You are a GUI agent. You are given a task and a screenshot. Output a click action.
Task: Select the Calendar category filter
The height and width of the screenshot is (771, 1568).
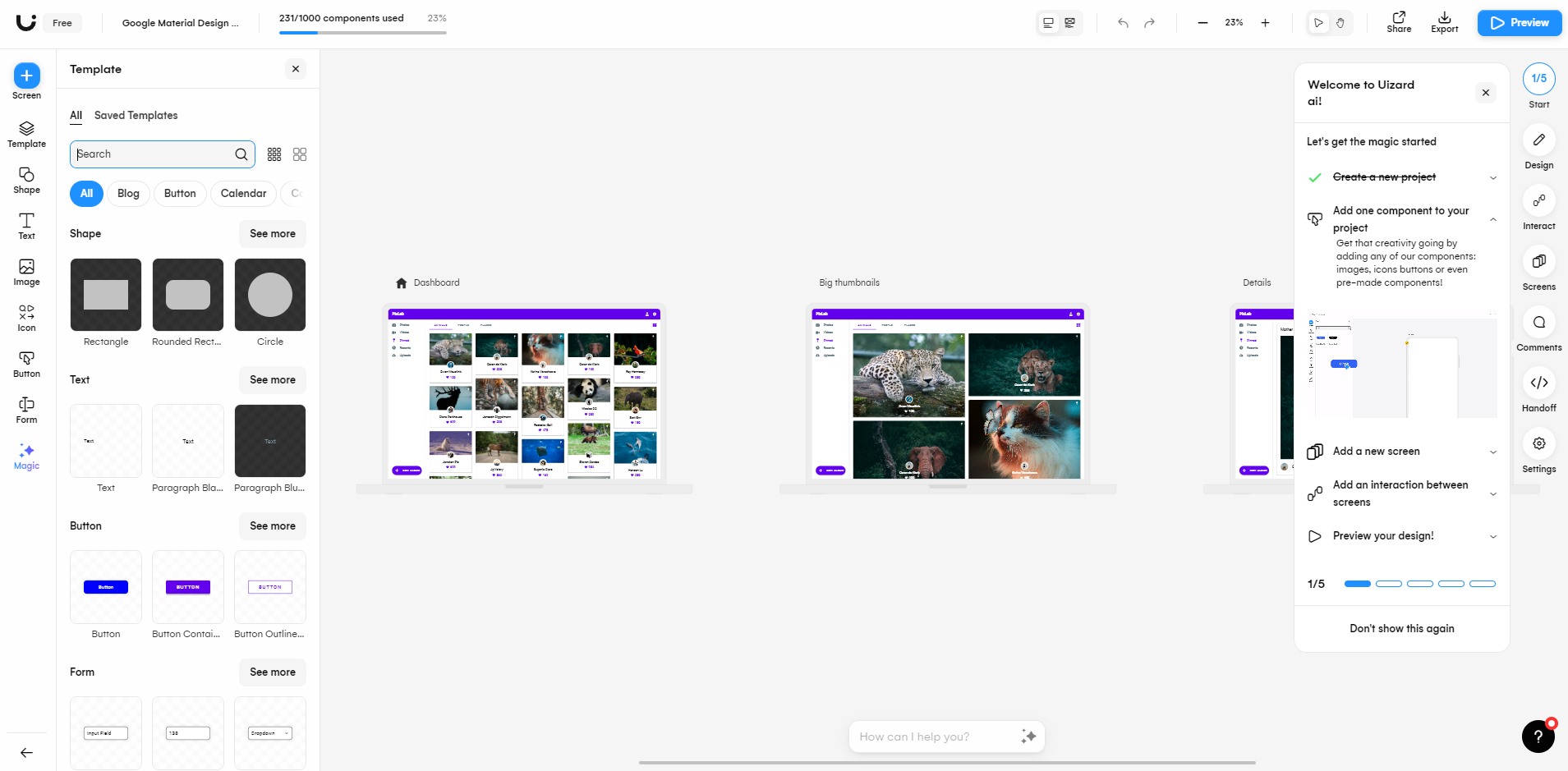[x=243, y=194]
